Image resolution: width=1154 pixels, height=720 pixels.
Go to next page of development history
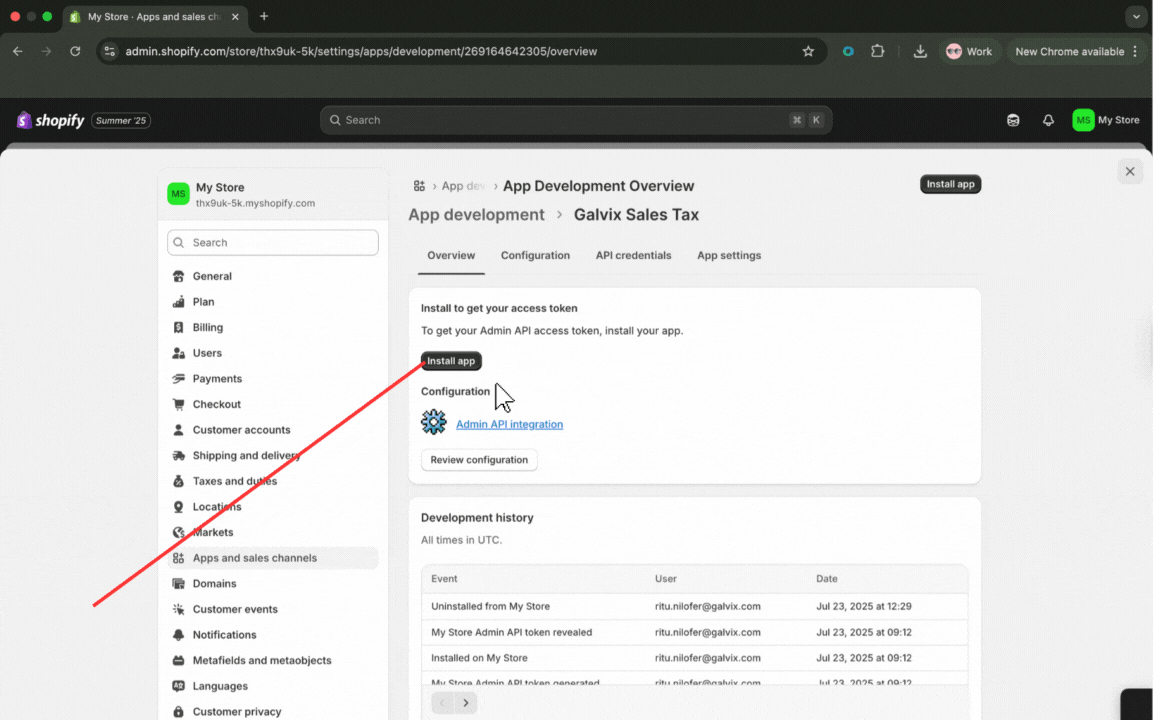466,702
